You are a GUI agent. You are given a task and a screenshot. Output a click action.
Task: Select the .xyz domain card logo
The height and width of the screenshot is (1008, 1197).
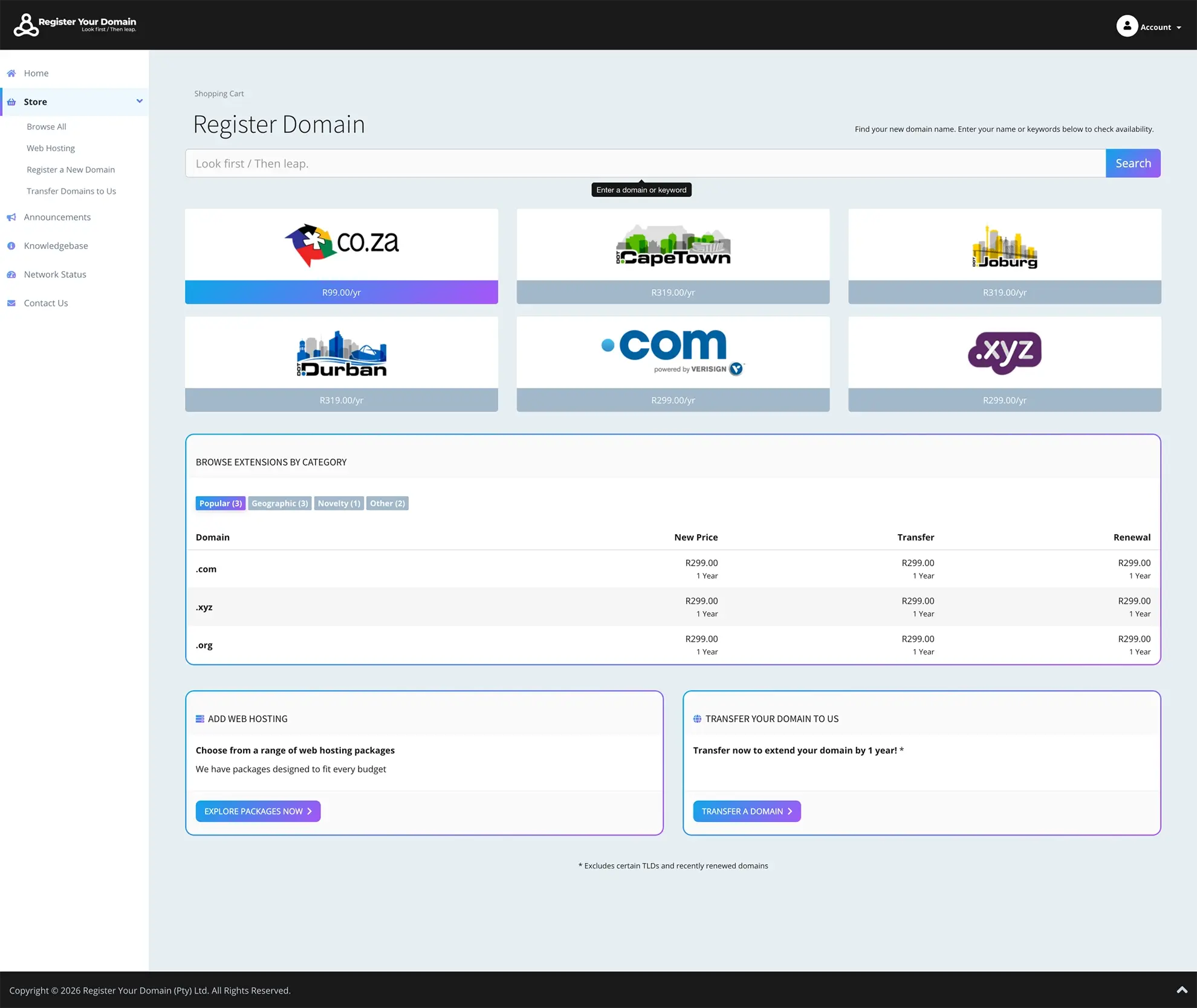pos(1005,353)
